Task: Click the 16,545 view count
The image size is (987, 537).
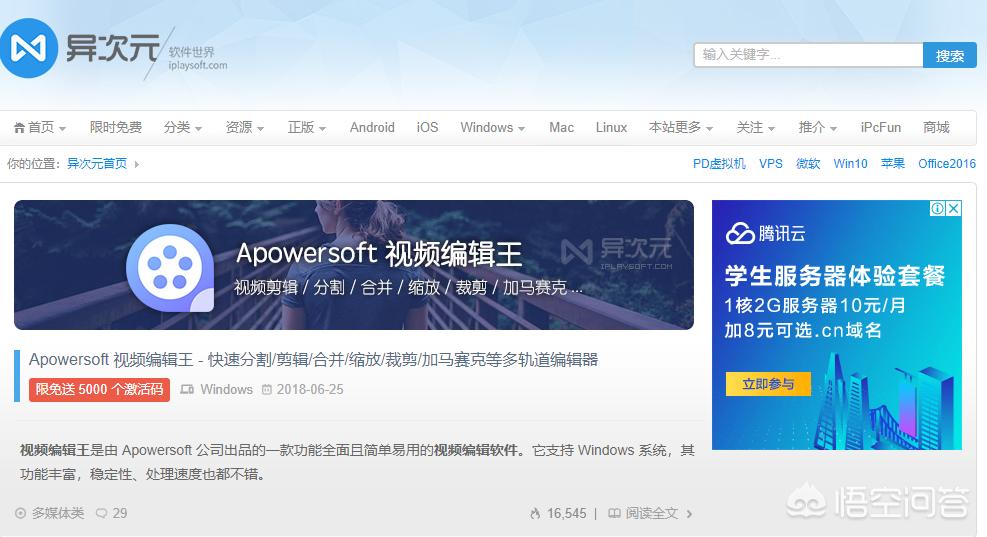Action: click(x=567, y=514)
